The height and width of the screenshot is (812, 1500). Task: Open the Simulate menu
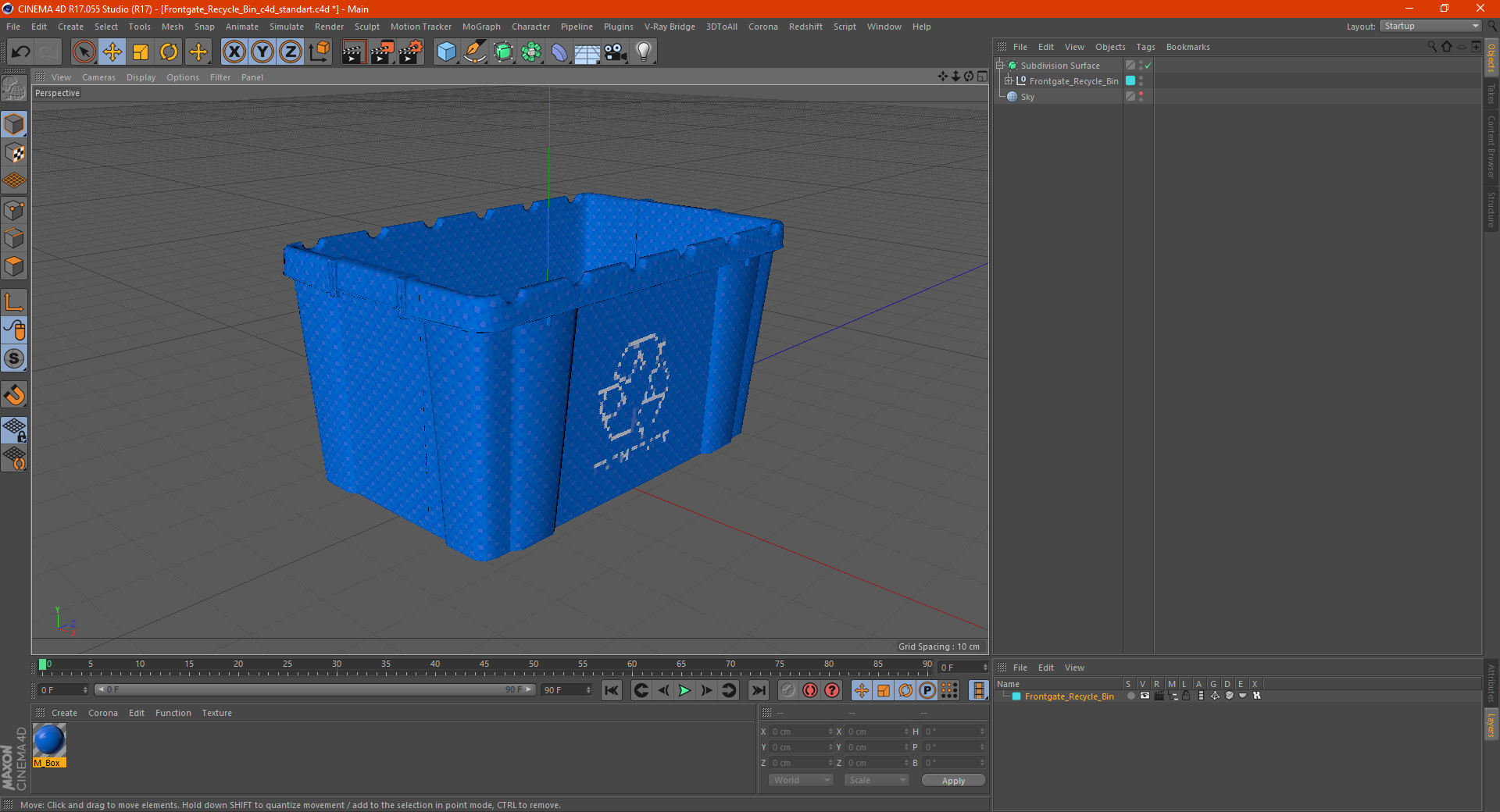pos(287,27)
